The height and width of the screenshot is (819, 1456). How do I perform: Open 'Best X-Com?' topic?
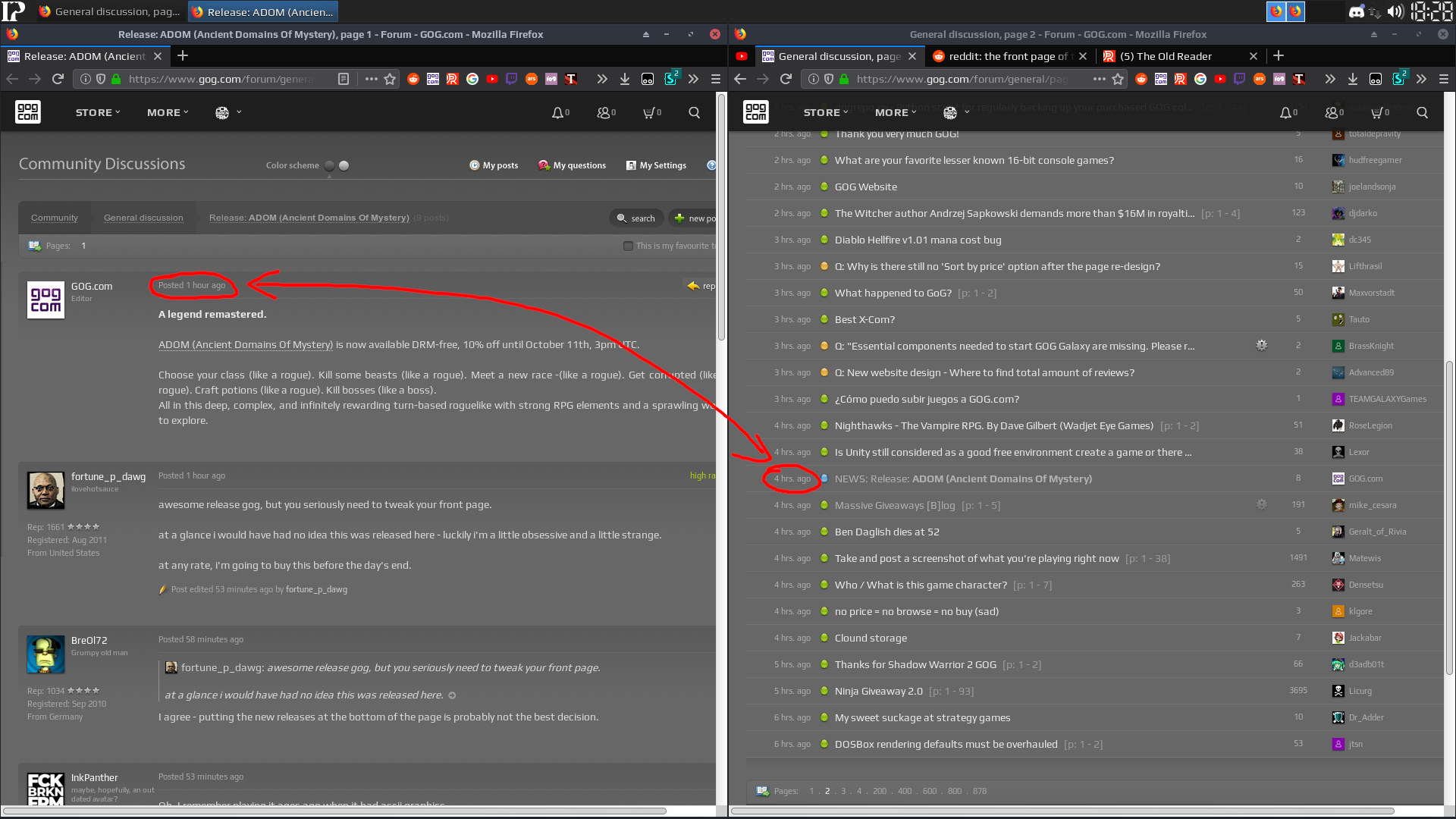click(864, 319)
